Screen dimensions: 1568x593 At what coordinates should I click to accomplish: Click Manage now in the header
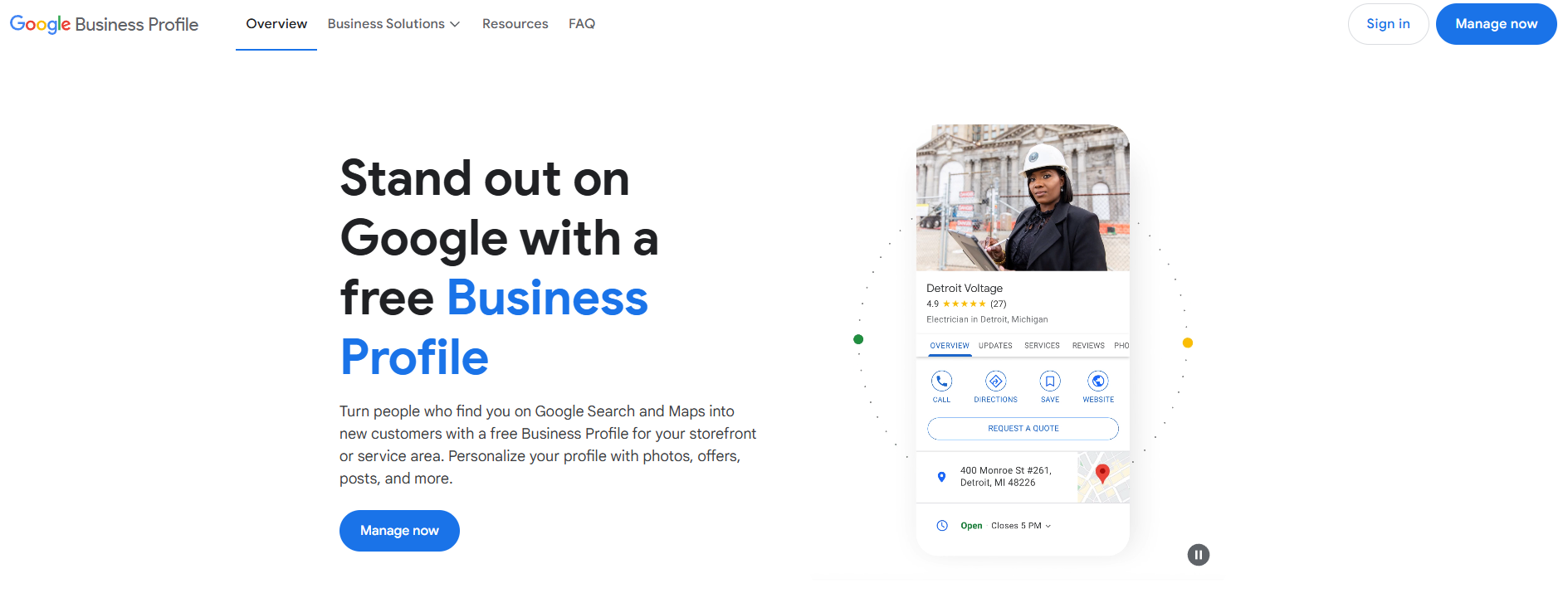[1496, 24]
